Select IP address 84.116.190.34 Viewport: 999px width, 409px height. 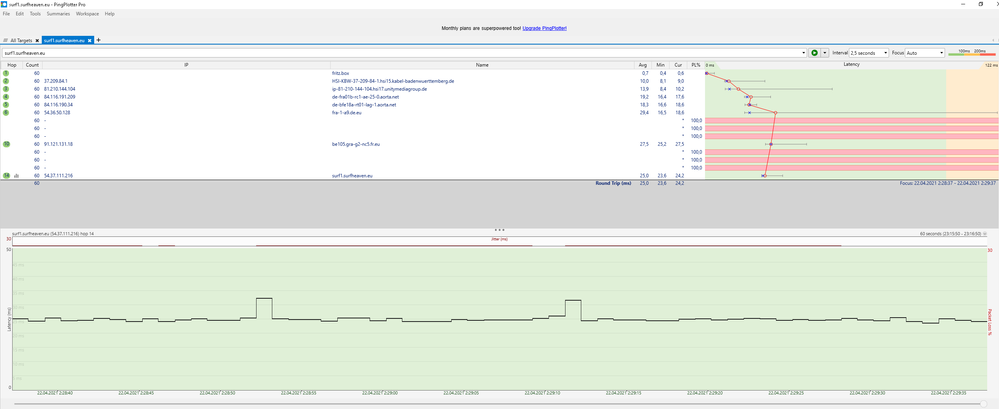tap(59, 104)
